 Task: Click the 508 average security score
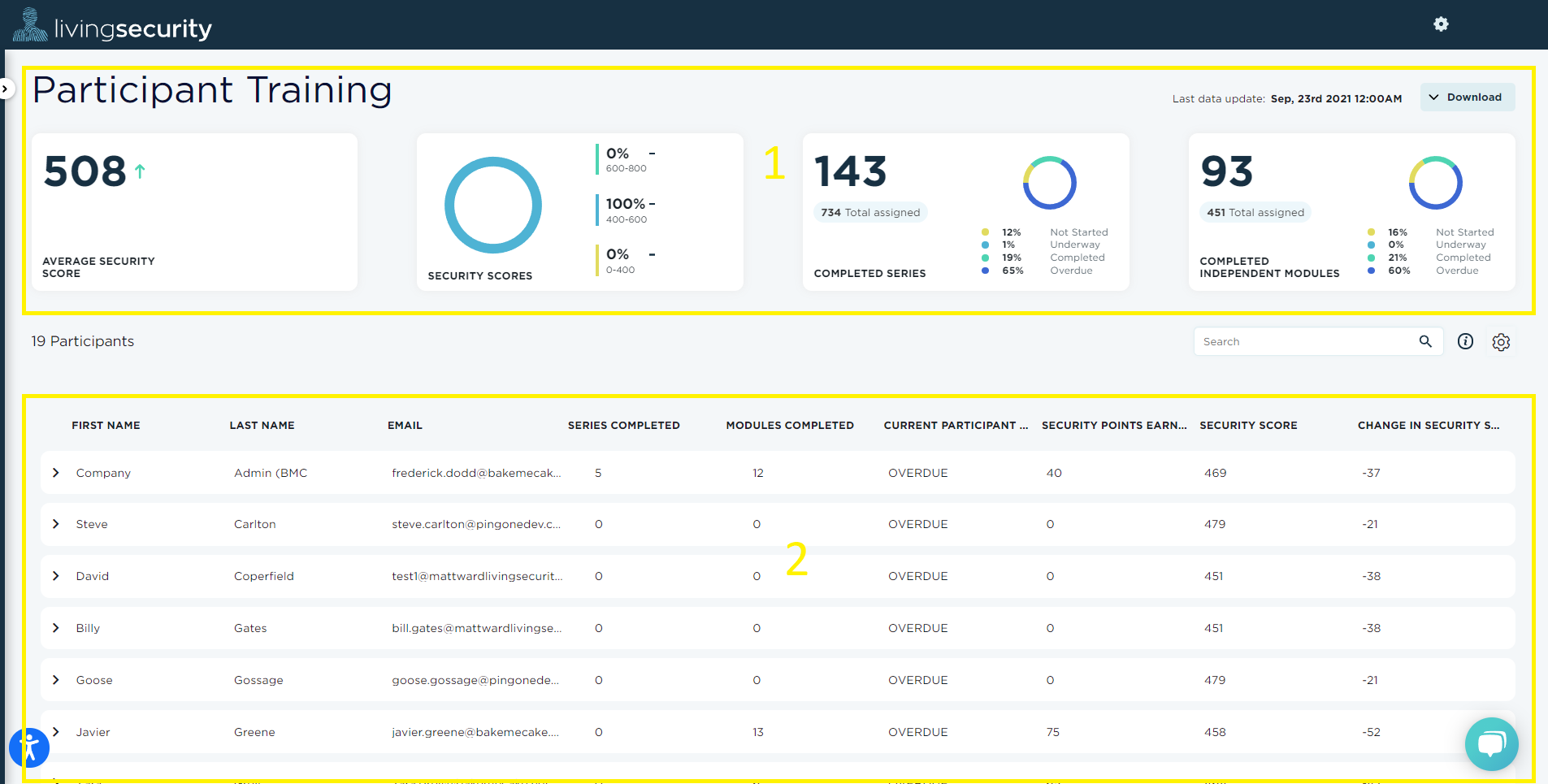pyautogui.click(x=85, y=171)
